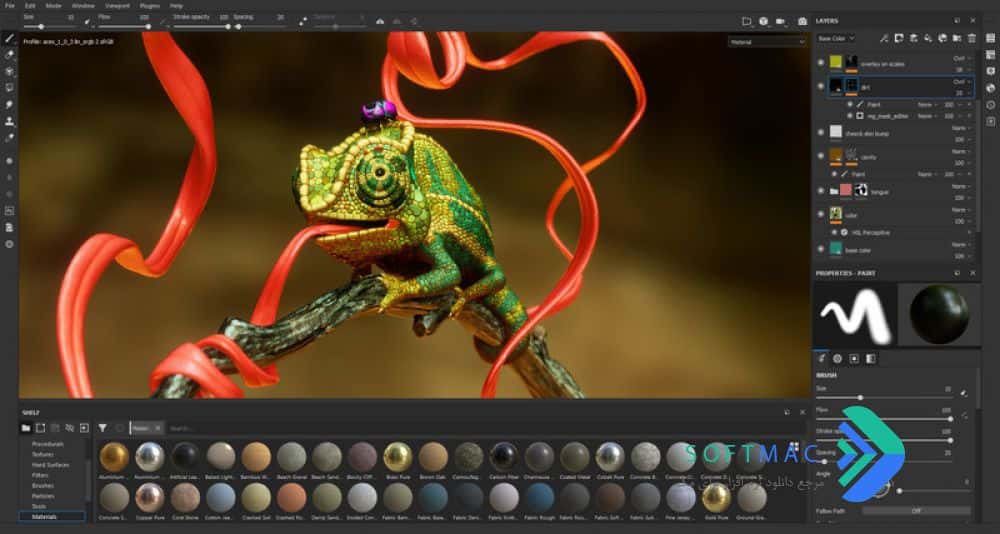Open the Shader Settings sphere dock icon
1000x534 pixels.
[990, 87]
